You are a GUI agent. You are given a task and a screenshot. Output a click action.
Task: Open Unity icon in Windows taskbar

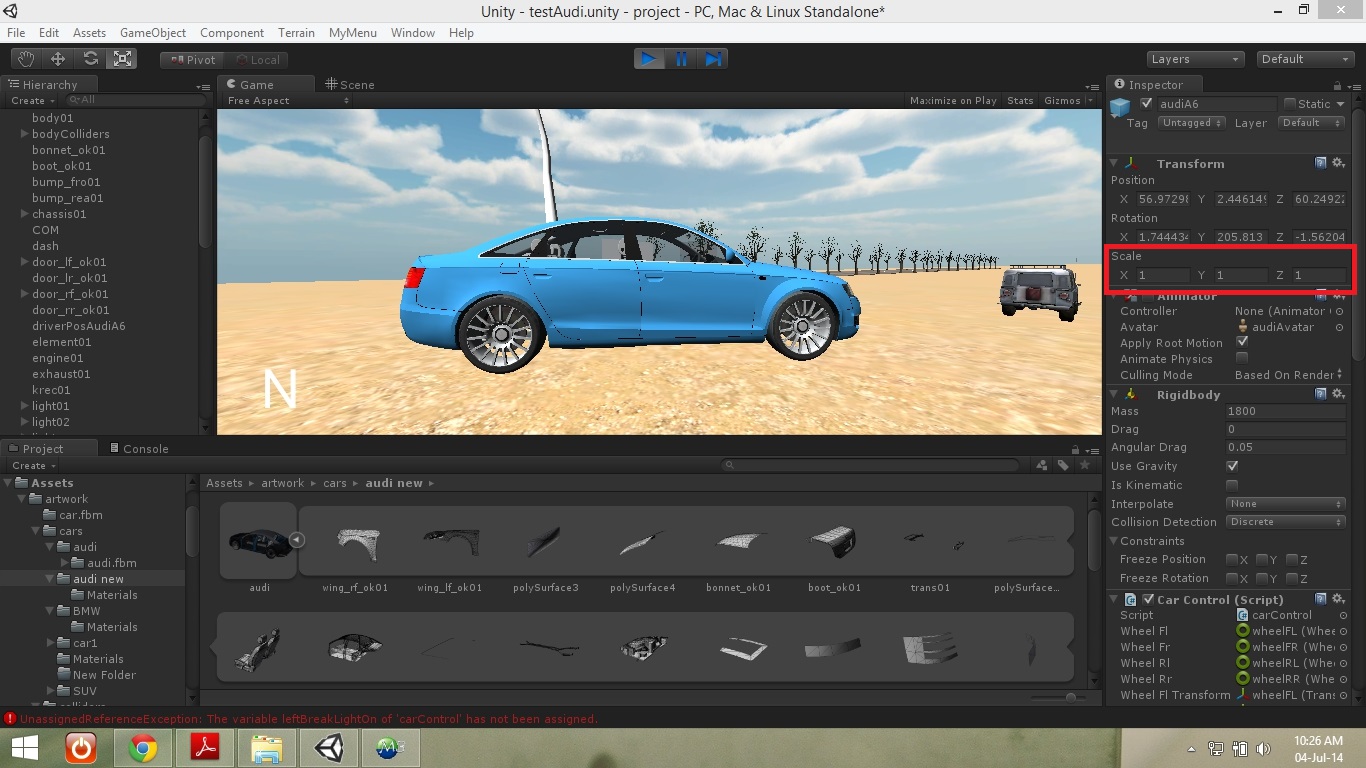pyautogui.click(x=329, y=748)
